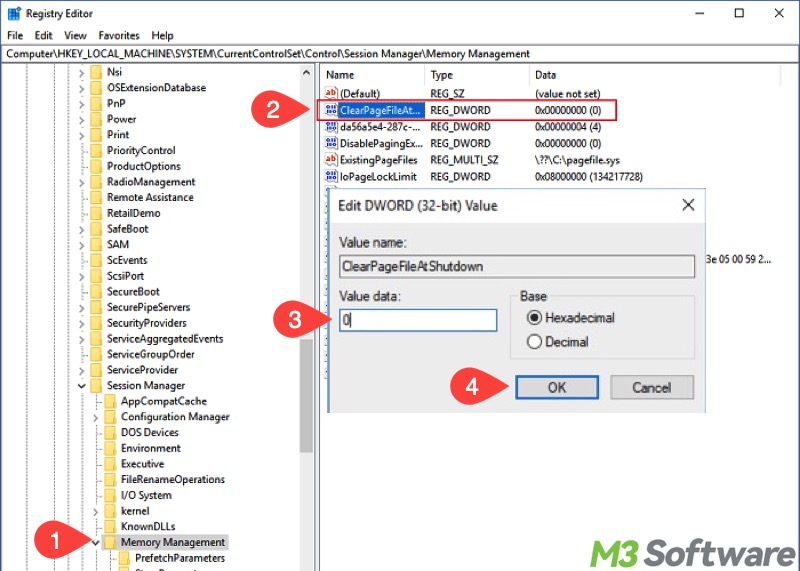The width and height of the screenshot is (800, 571).
Task: Close the Edit DWORD dialog with X
Action: tap(687, 205)
